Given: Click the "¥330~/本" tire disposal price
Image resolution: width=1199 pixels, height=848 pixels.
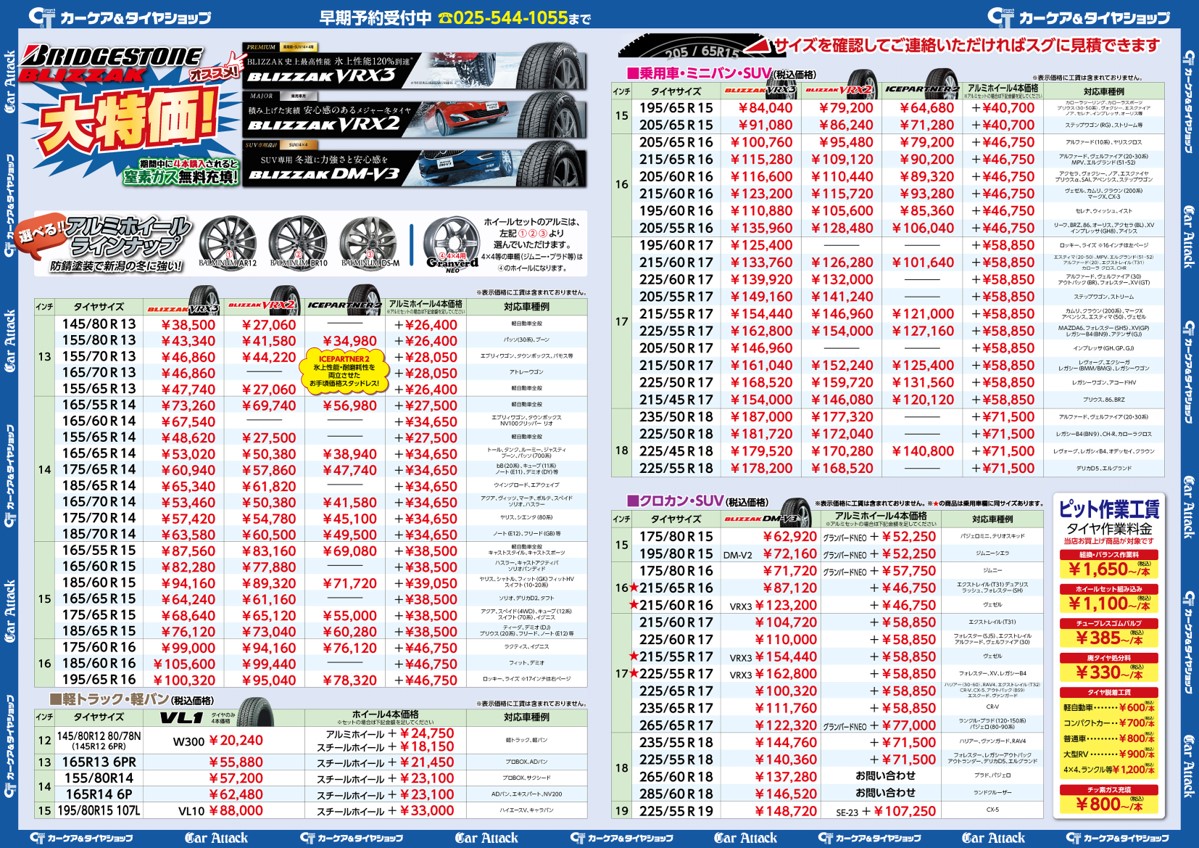Looking at the screenshot, I should [1109, 672].
